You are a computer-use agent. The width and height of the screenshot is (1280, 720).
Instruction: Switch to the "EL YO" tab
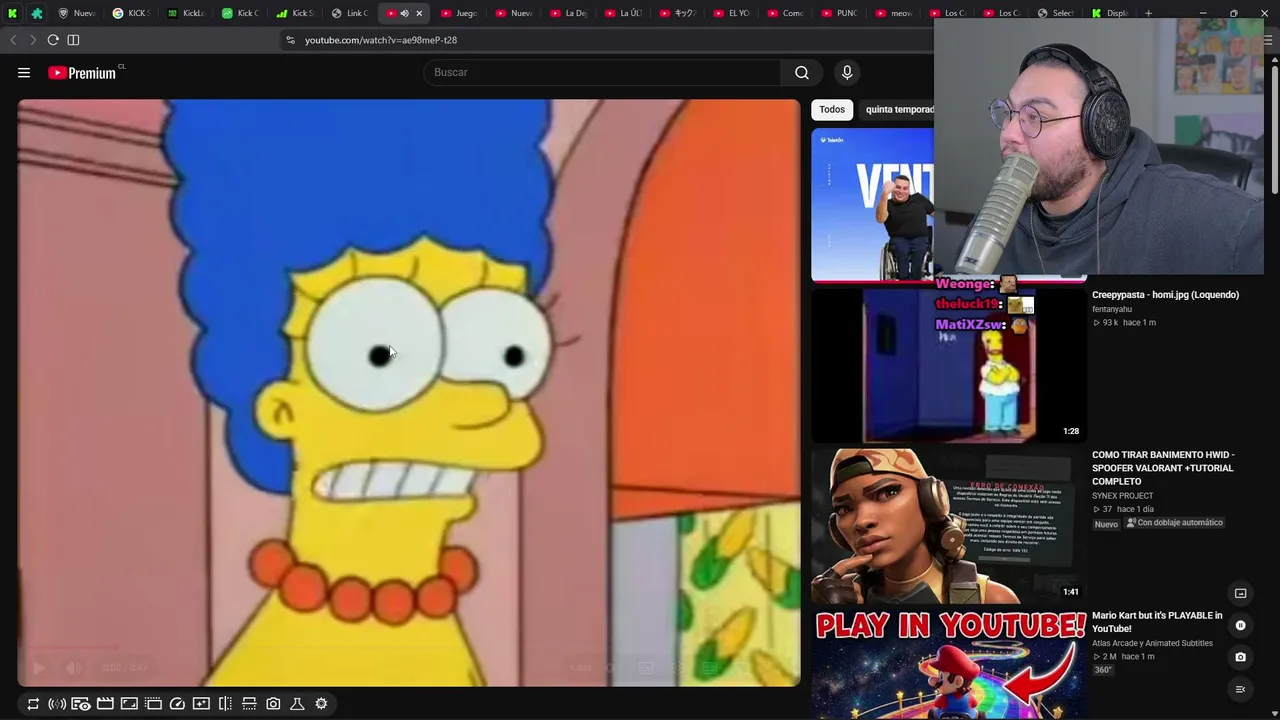[x=732, y=13]
